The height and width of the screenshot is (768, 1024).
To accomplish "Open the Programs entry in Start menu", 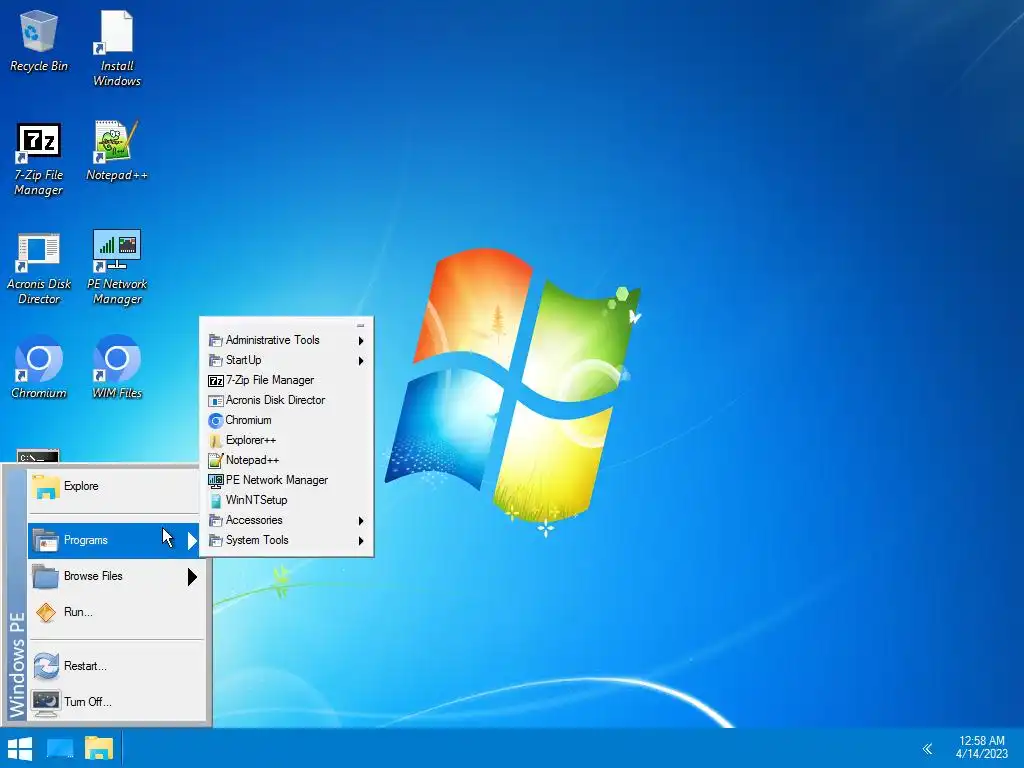I will [x=114, y=541].
